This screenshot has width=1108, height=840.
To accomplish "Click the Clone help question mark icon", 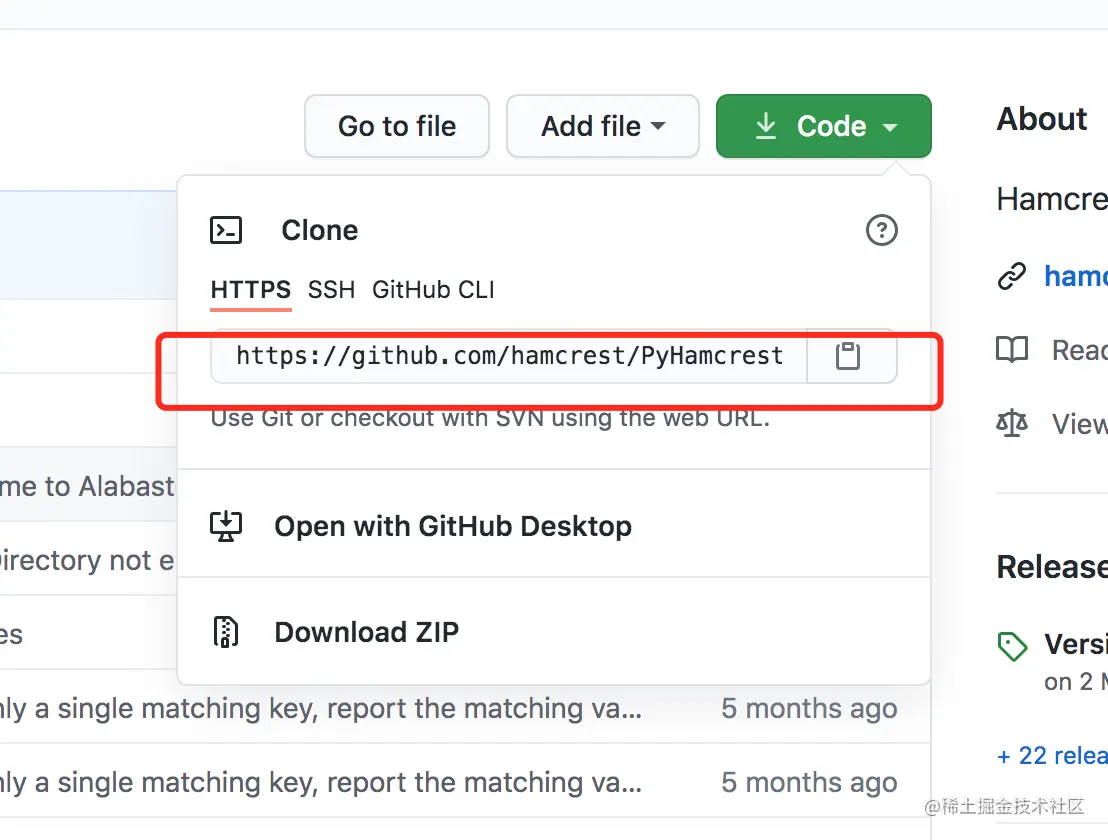I will pos(881,231).
